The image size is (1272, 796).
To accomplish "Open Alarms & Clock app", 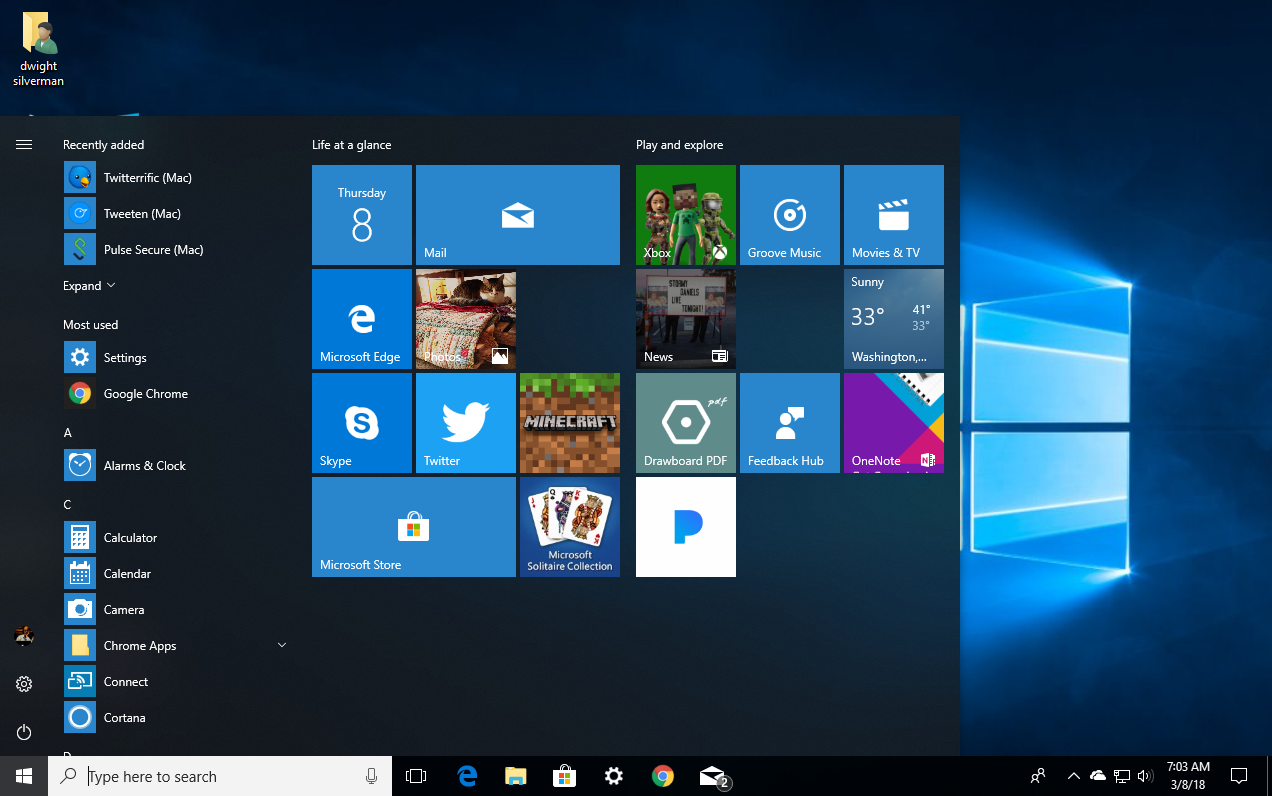I will click(176, 466).
